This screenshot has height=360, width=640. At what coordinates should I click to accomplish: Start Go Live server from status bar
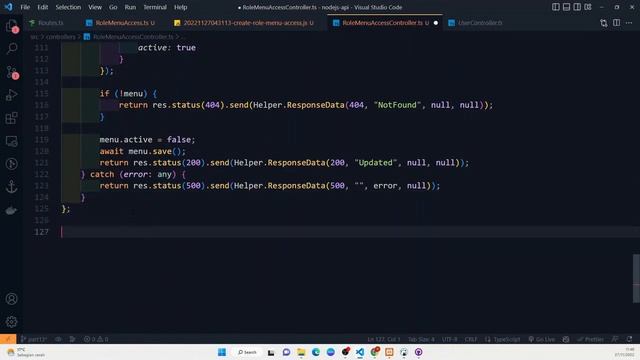pyautogui.click(x=542, y=339)
